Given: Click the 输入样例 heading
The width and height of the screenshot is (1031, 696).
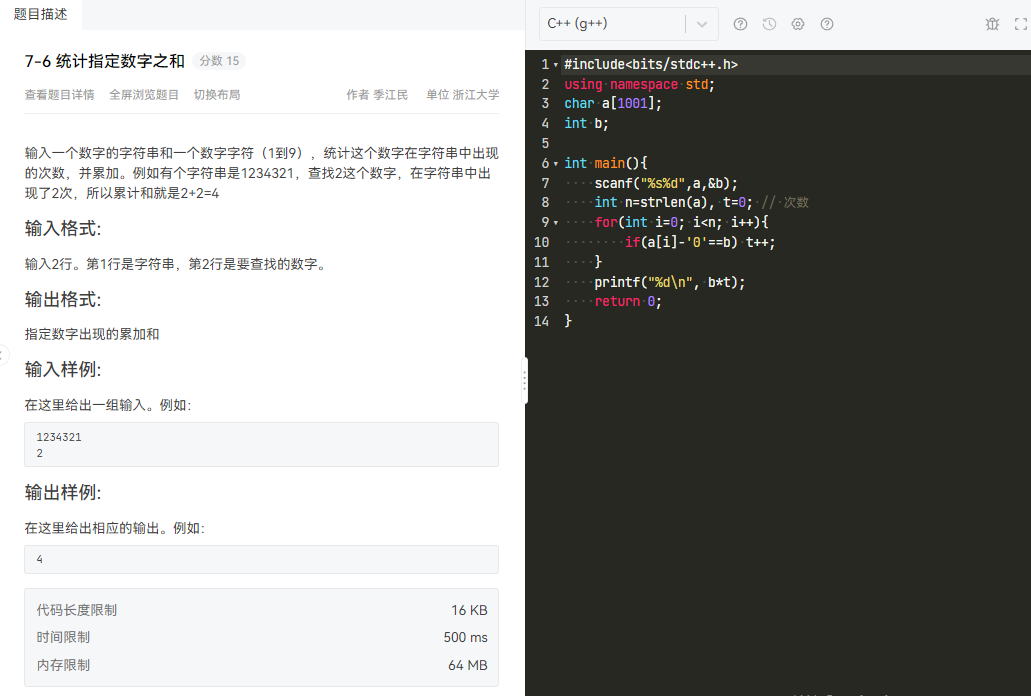Looking at the screenshot, I should point(62,369).
